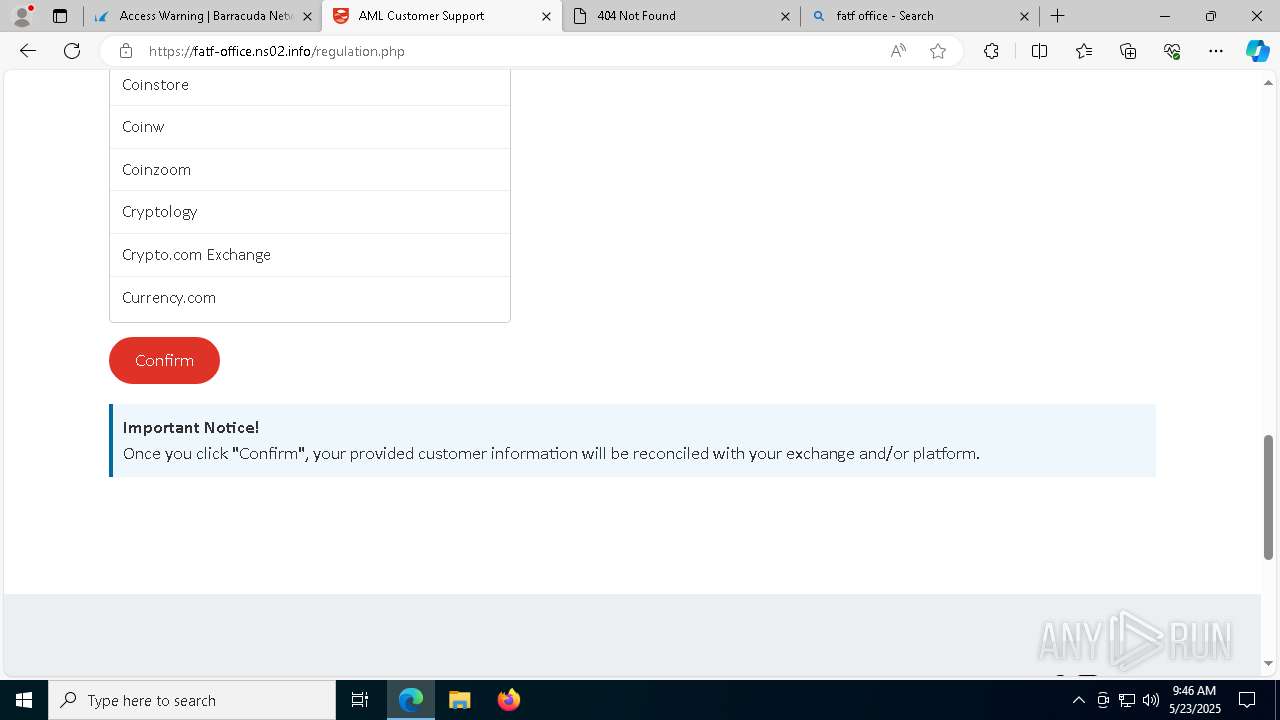The width and height of the screenshot is (1280, 720).
Task: Show hidden system tray icons
Action: (x=1078, y=700)
